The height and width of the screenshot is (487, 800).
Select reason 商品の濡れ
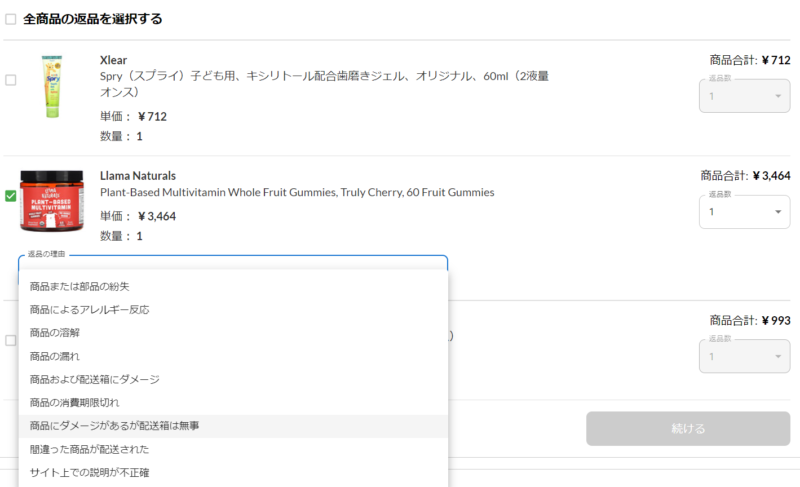233,356
